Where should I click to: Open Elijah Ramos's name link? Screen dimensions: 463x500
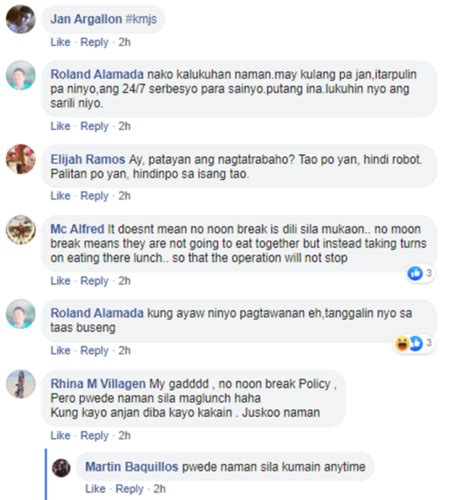[88, 159]
